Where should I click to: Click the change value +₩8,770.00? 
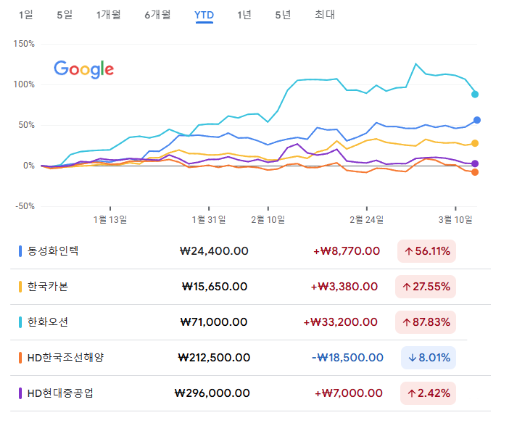pyautogui.click(x=347, y=251)
